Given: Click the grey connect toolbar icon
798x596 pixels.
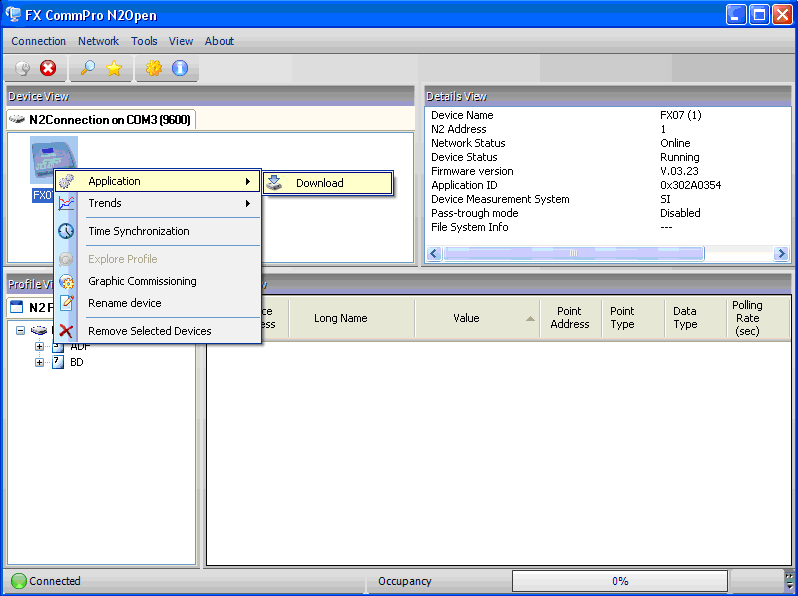Looking at the screenshot, I should click(x=23, y=68).
